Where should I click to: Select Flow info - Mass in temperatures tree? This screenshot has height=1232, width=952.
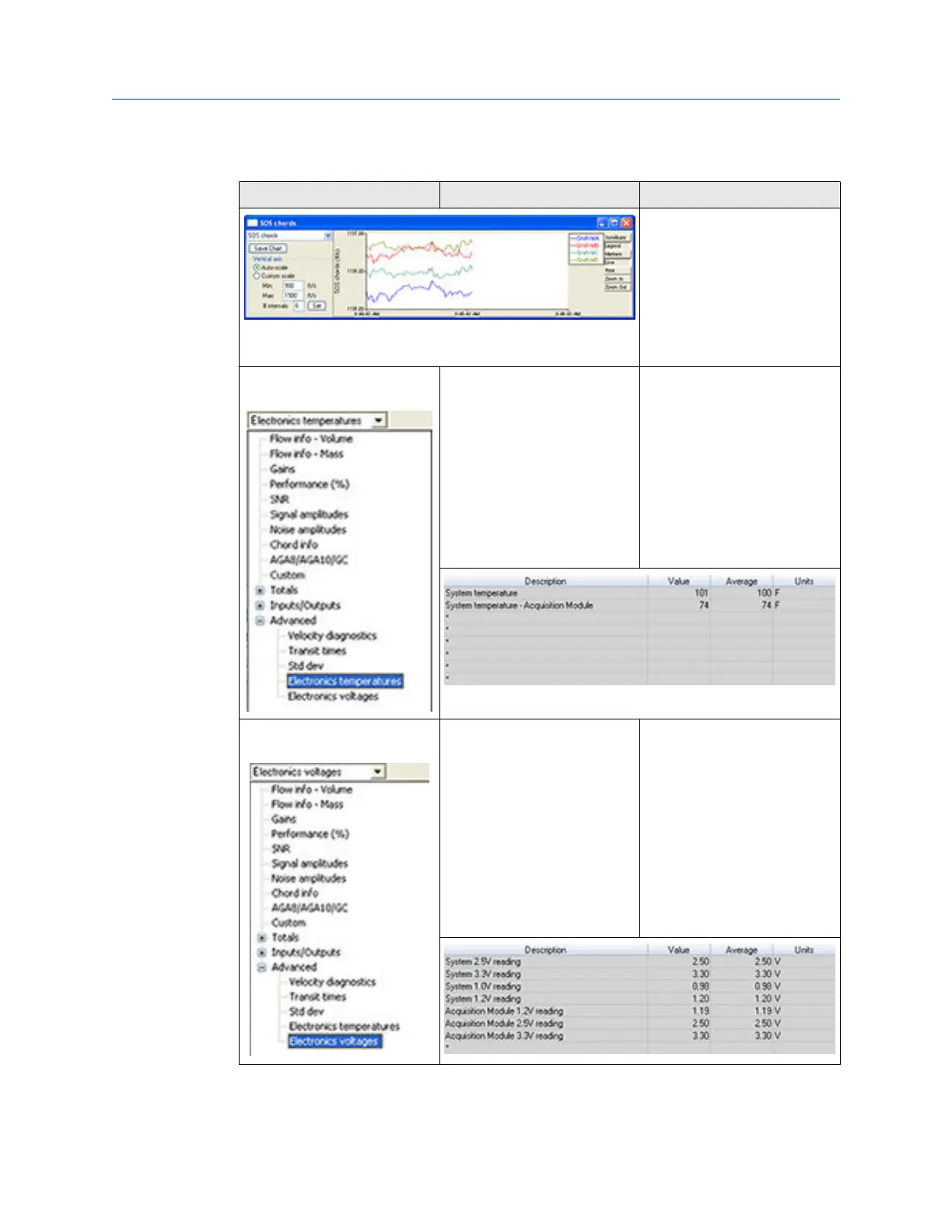click(x=306, y=453)
